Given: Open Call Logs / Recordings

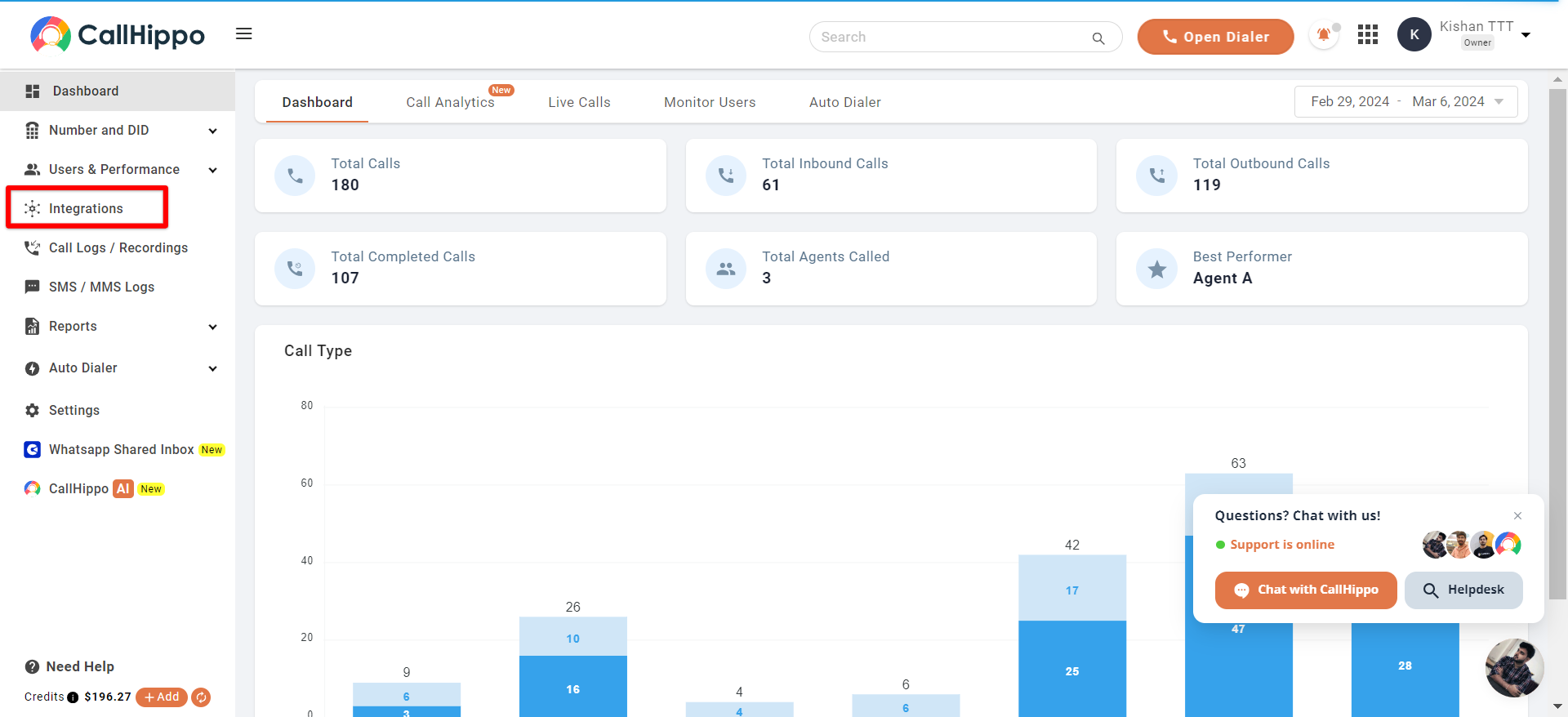Looking at the screenshot, I should 118,247.
